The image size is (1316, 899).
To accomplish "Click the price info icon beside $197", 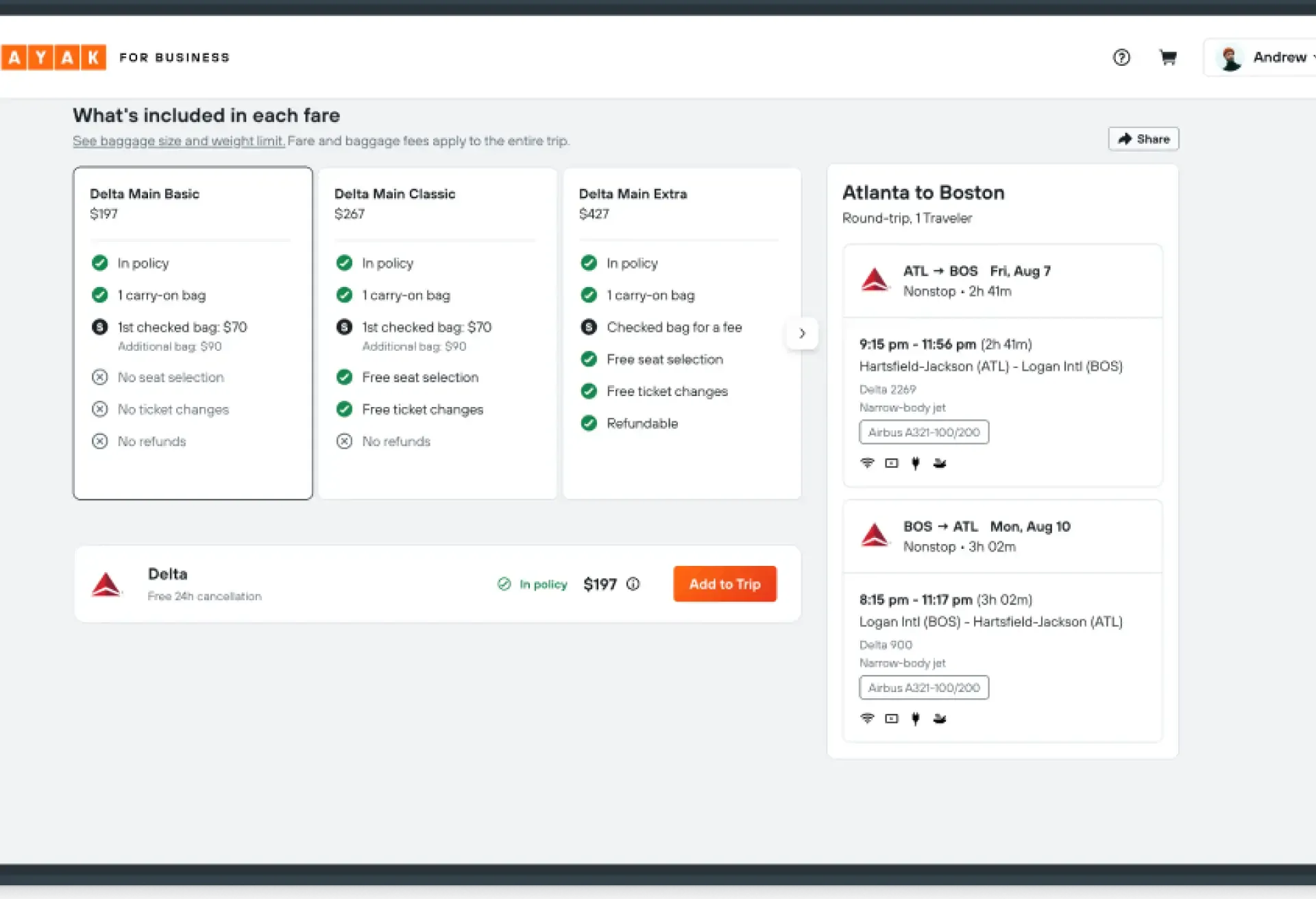I will [x=633, y=584].
